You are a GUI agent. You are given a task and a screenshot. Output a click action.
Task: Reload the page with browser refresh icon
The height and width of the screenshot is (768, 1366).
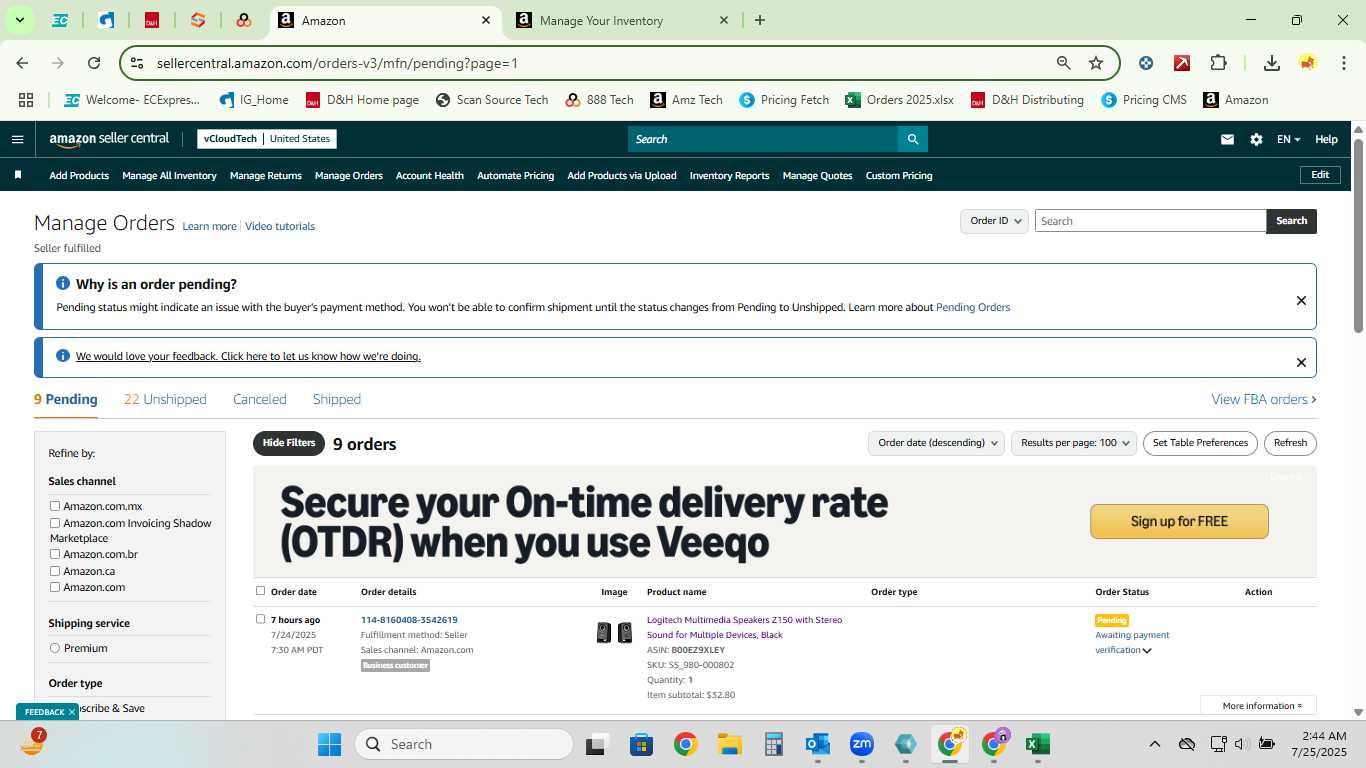pos(94,63)
